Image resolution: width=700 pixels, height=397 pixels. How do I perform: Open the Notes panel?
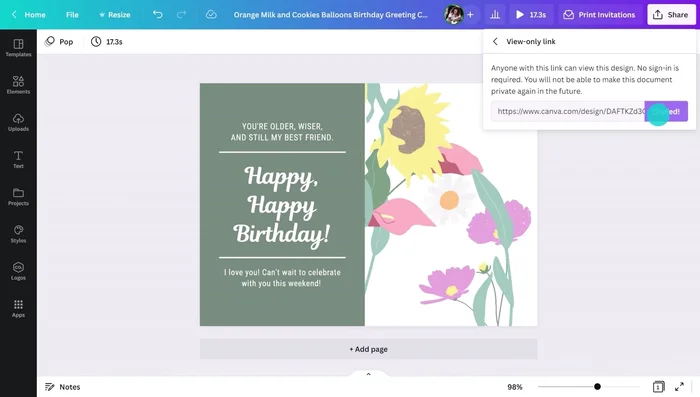[62, 387]
